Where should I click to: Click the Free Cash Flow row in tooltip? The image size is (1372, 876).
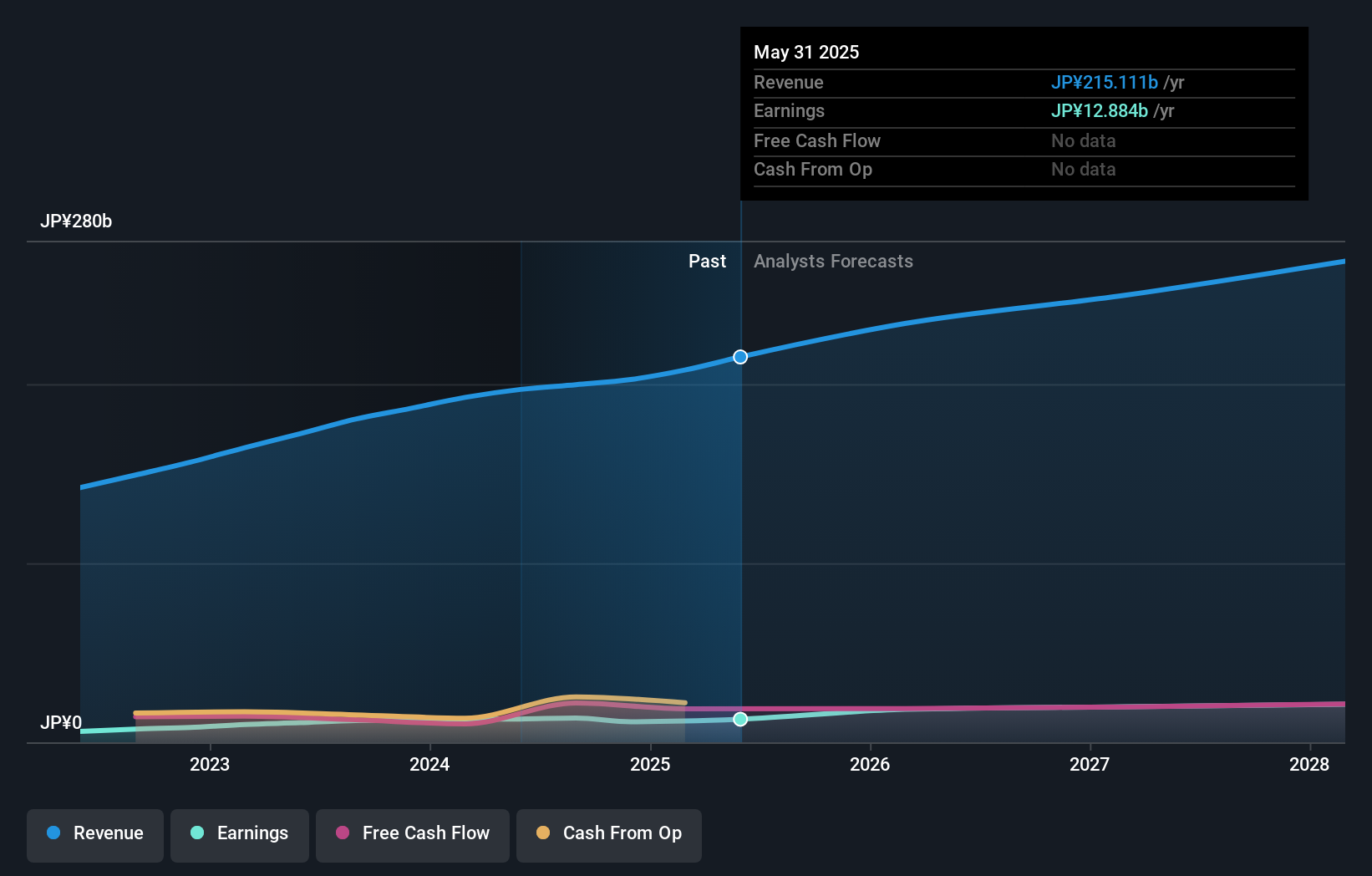coord(1024,141)
